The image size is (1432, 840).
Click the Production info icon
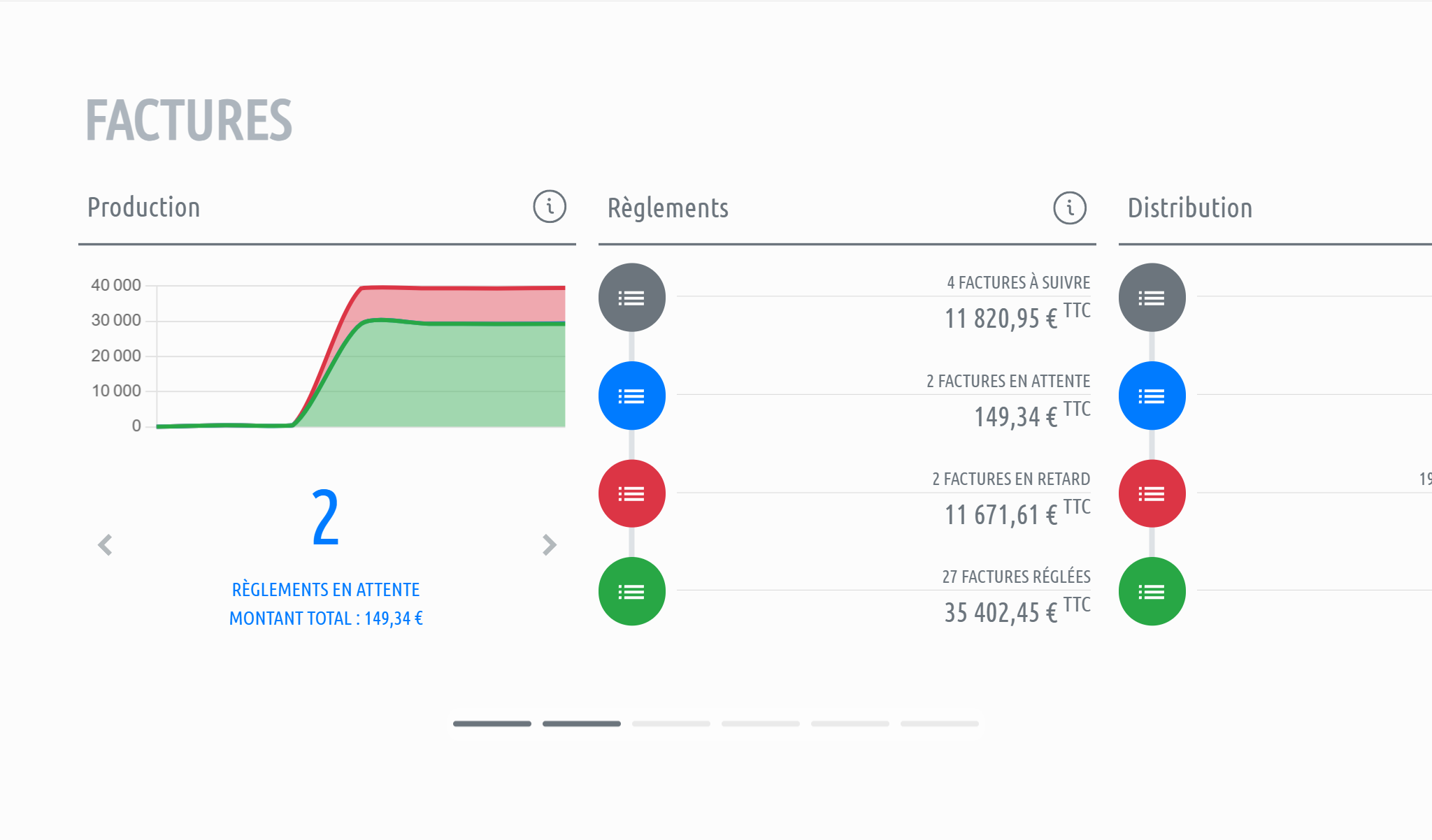pos(550,207)
